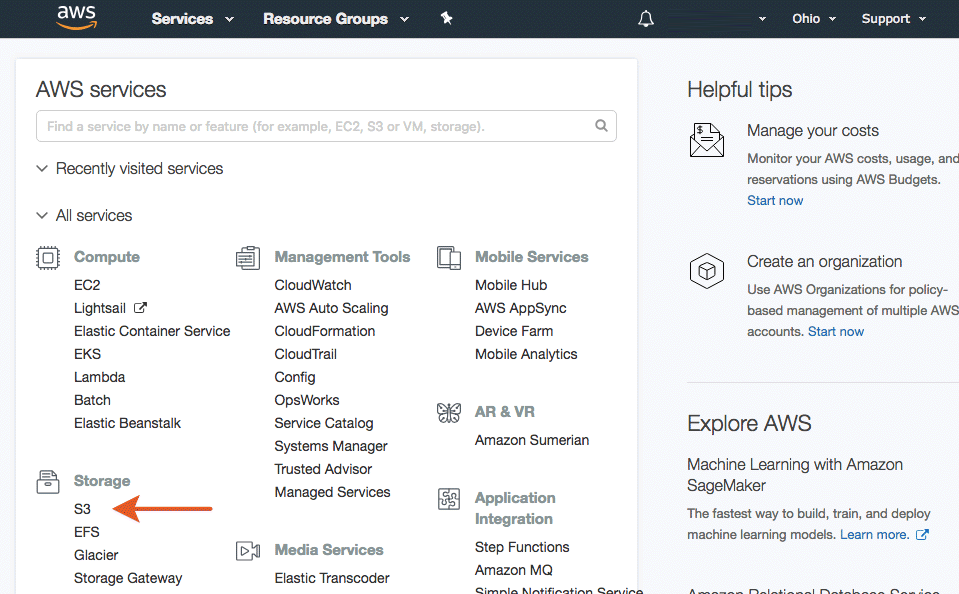Open CloudFormation service
This screenshot has width=959, height=594.
tap(325, 331)
